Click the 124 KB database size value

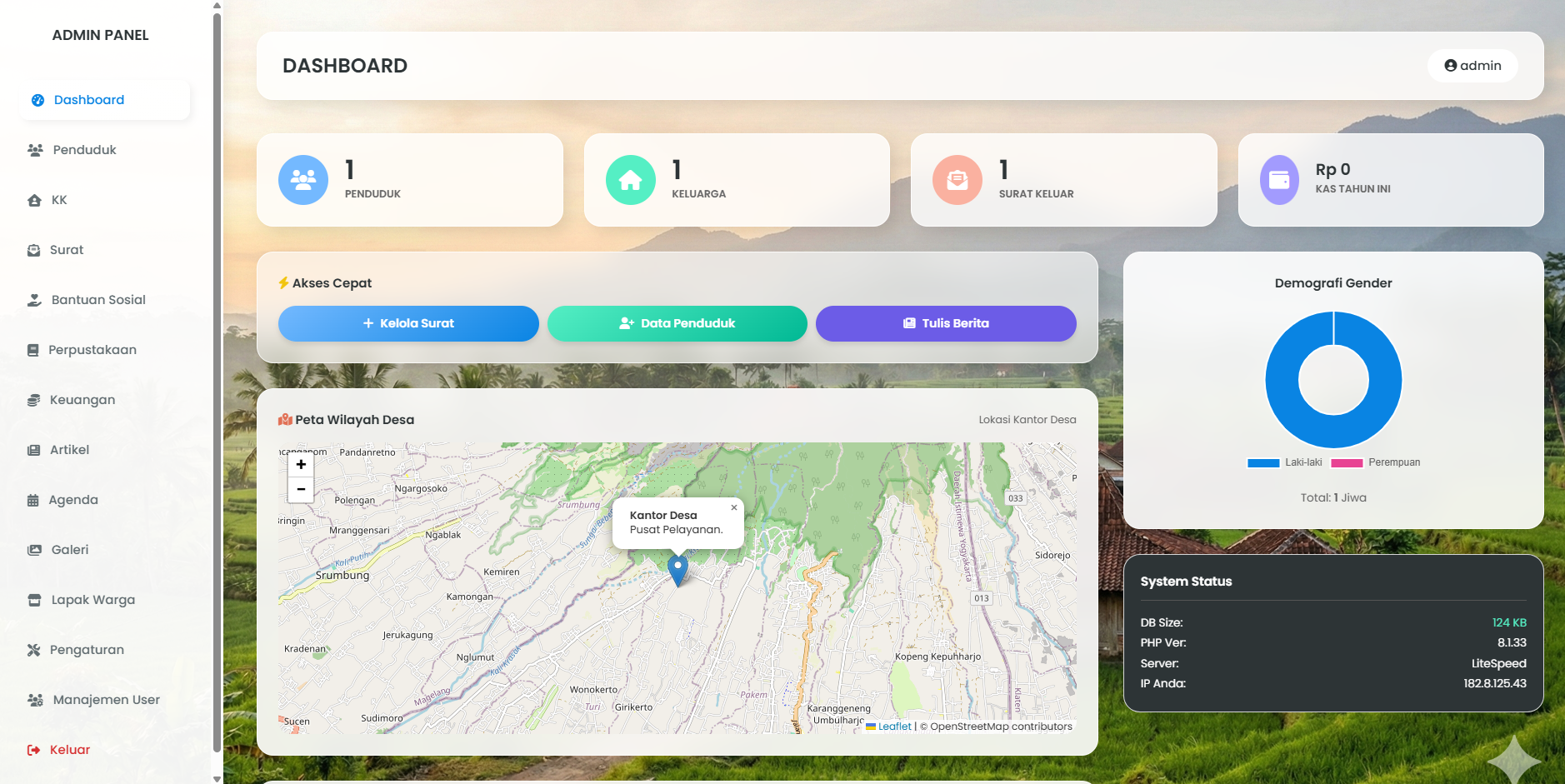1509,622
